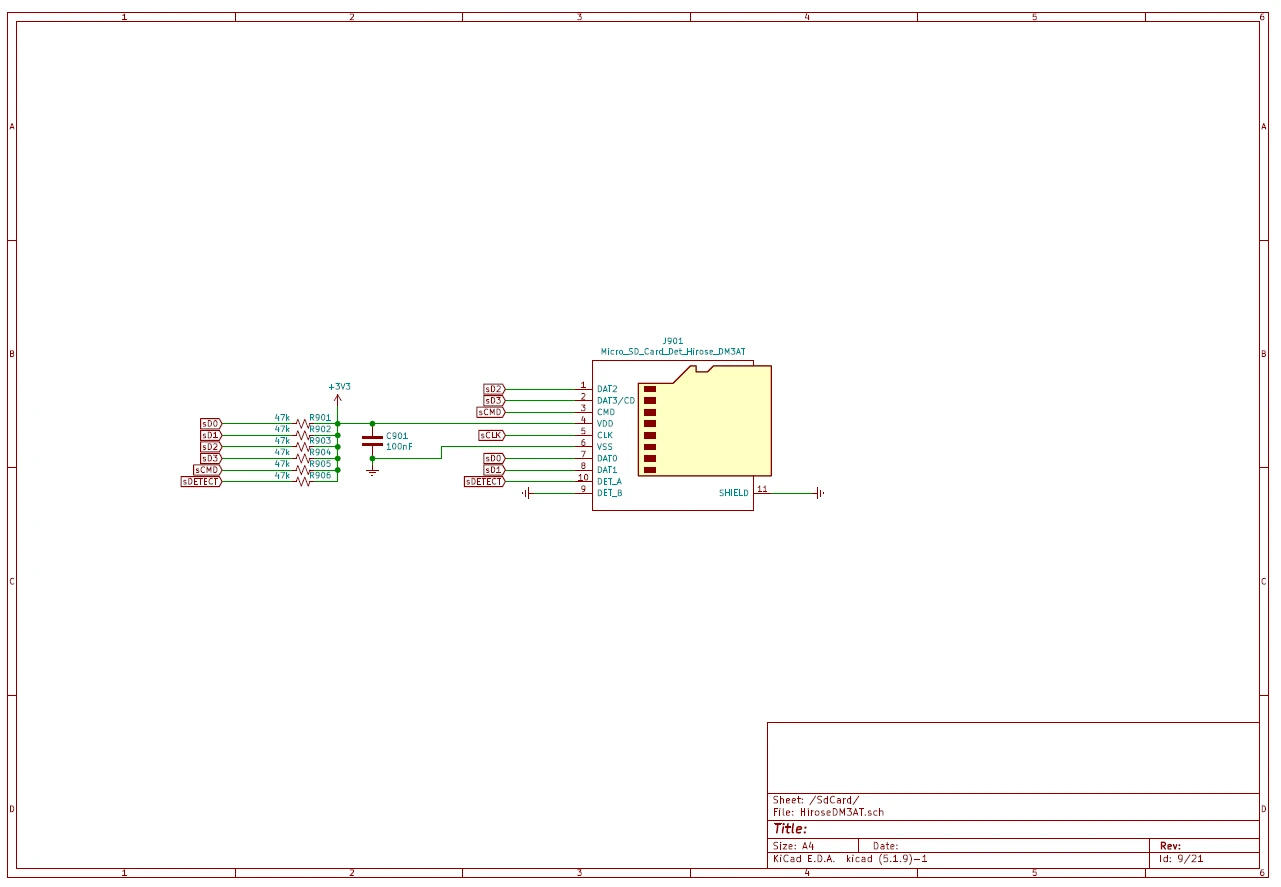The height and width of the screenshot is (887, 1281).
Task: Click the CMD pin name on J901
Action: pos(606,412)
